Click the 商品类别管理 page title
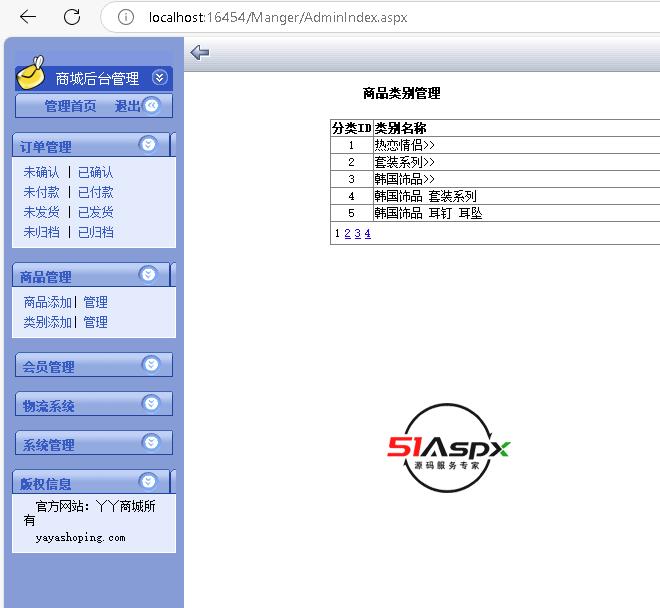Screen dimensions: 660x608 [402, 93]
